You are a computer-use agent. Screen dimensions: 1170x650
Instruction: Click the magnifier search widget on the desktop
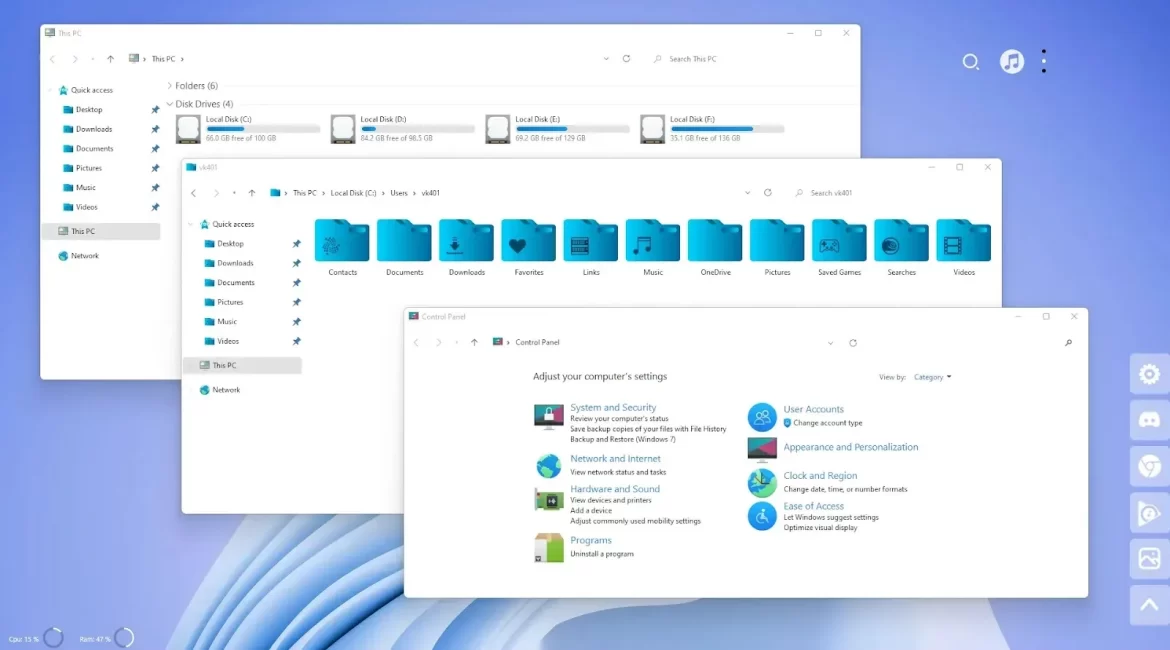click(970, 62)
